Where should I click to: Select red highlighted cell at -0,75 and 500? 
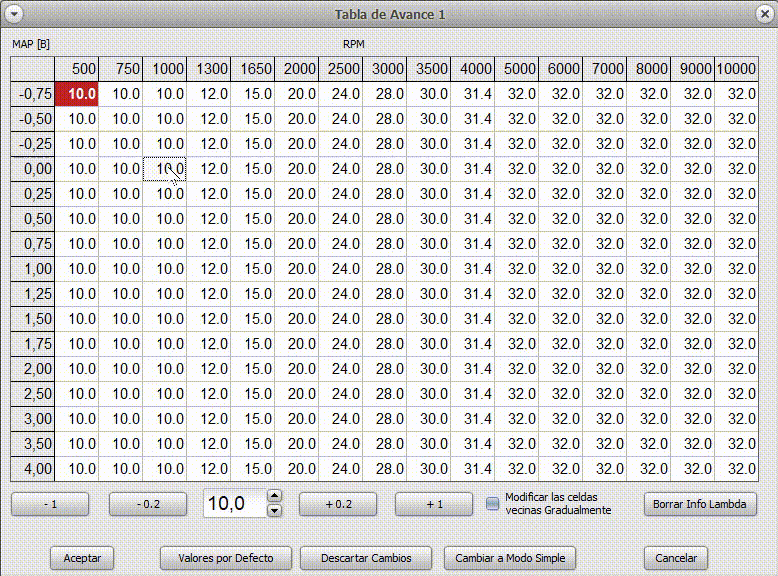(x=77, y=94)
